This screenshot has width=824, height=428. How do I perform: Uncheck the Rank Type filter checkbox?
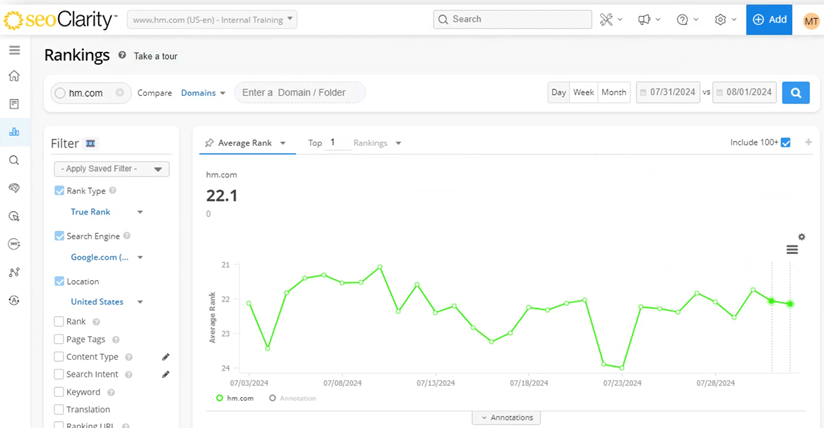tap(59, 190)
